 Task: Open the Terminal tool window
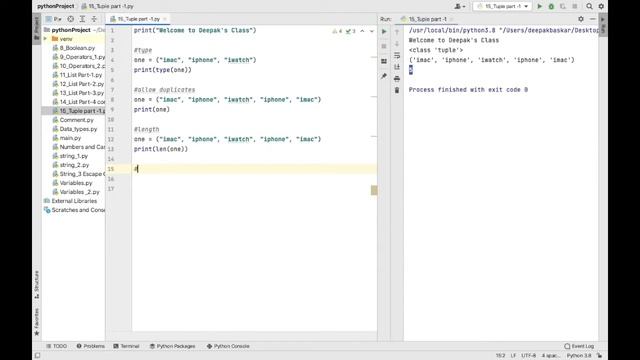[126, 346]
